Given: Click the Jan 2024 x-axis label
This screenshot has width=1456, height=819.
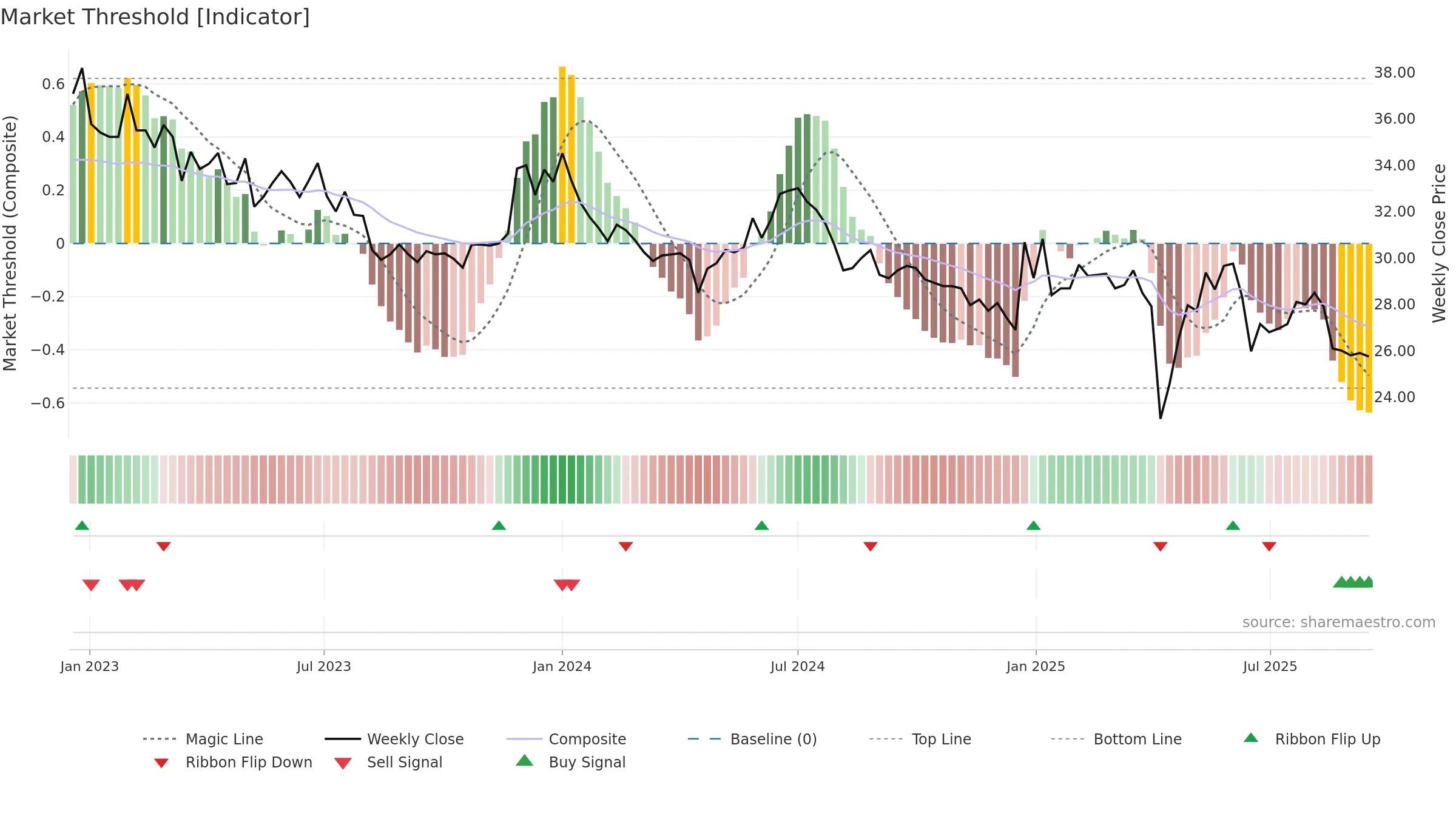Looking at the screenshot, I should (562, 666).
